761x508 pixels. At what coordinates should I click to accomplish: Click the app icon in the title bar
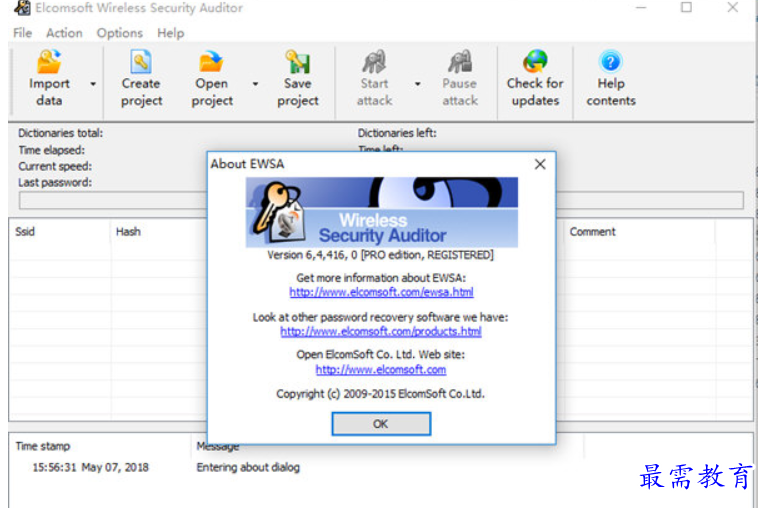(x=22, y=8)
